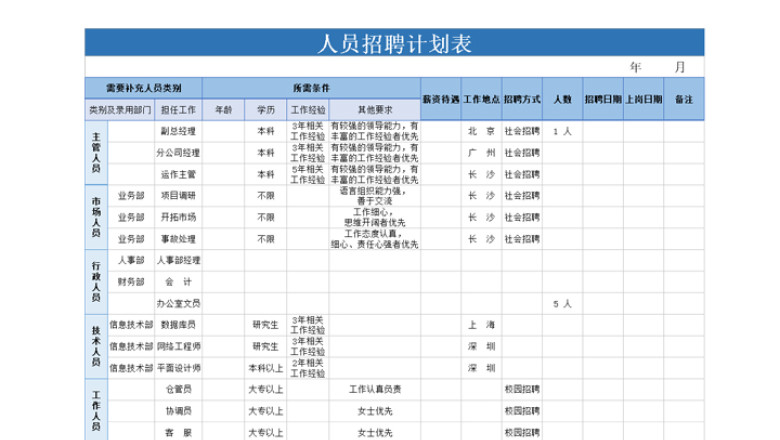Click the 上岗日期 column header

point(643,99)
